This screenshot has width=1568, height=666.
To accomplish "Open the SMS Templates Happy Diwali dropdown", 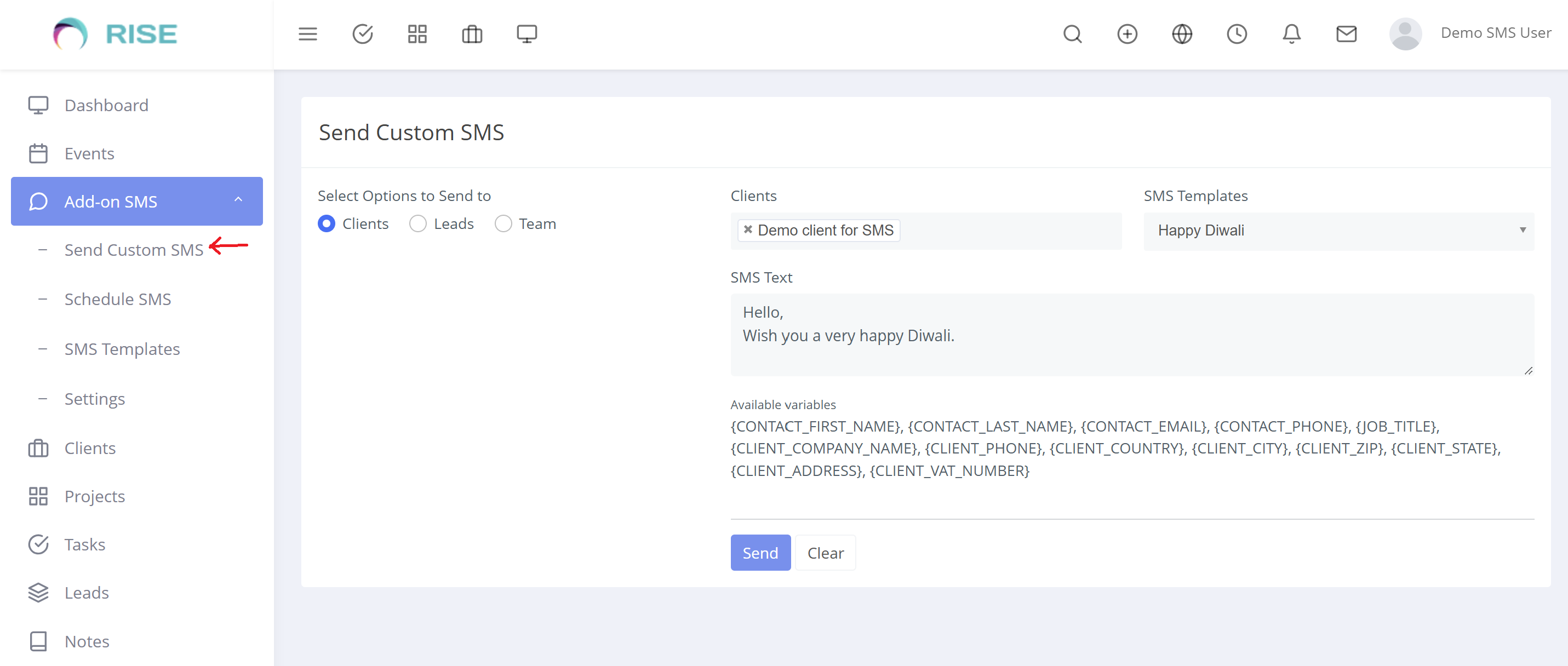I will [x=1338, y=231].
